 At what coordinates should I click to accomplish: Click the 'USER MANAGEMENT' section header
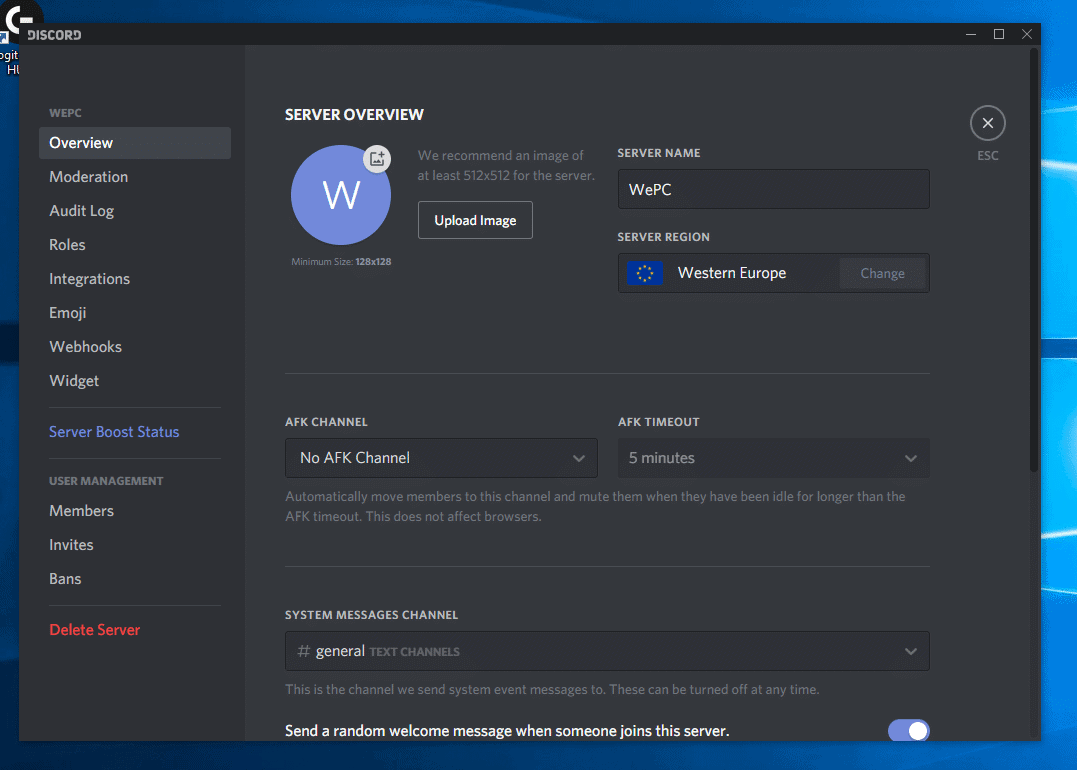click(x=106, y=481)
